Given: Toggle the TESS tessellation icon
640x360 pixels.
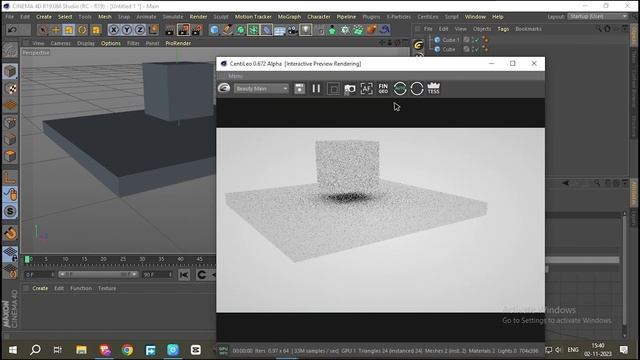Looking at the screenshot, I should pyautogui.click(x=433, y=88).
